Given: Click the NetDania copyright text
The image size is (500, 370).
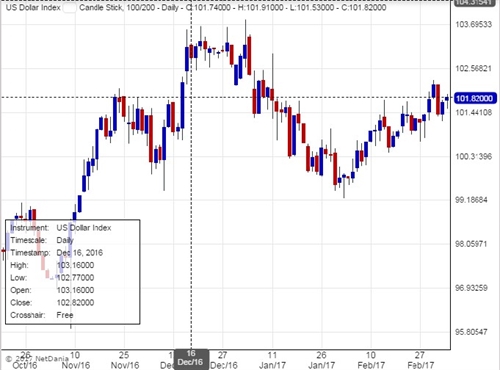Looking at the screenshot, I should pyautogui.click(x=37, y=359).
